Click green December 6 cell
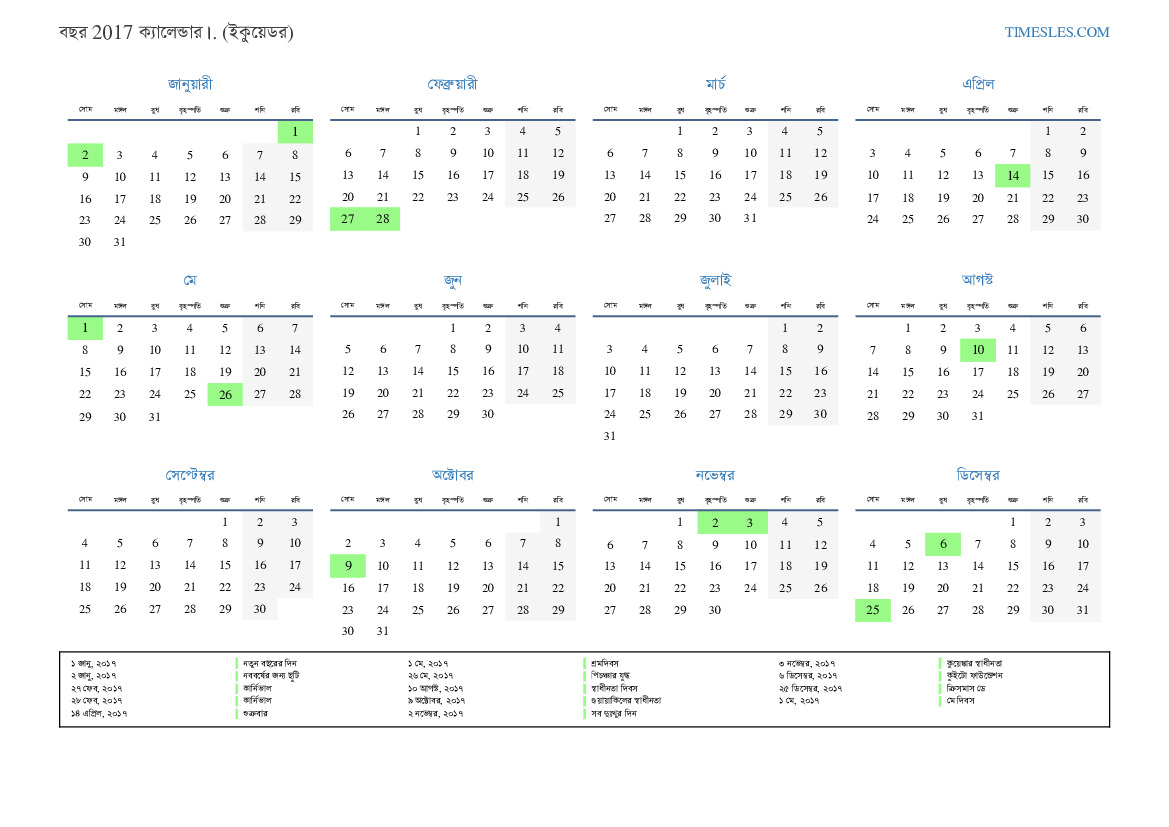The image size is (1169, 827). pyautogui.click(x=942, y=544)
